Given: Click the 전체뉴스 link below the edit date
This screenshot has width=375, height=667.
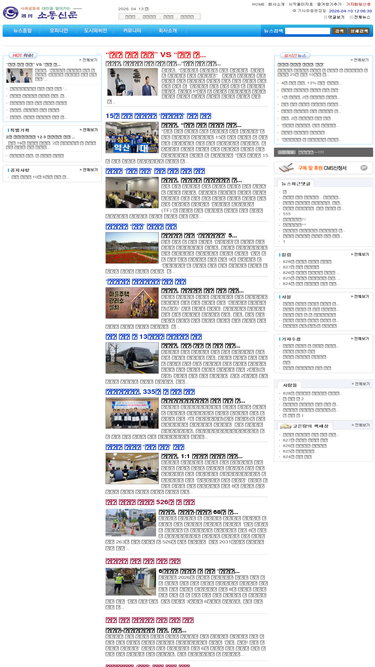Looking at the screenshot, I should tap(360, 17).
